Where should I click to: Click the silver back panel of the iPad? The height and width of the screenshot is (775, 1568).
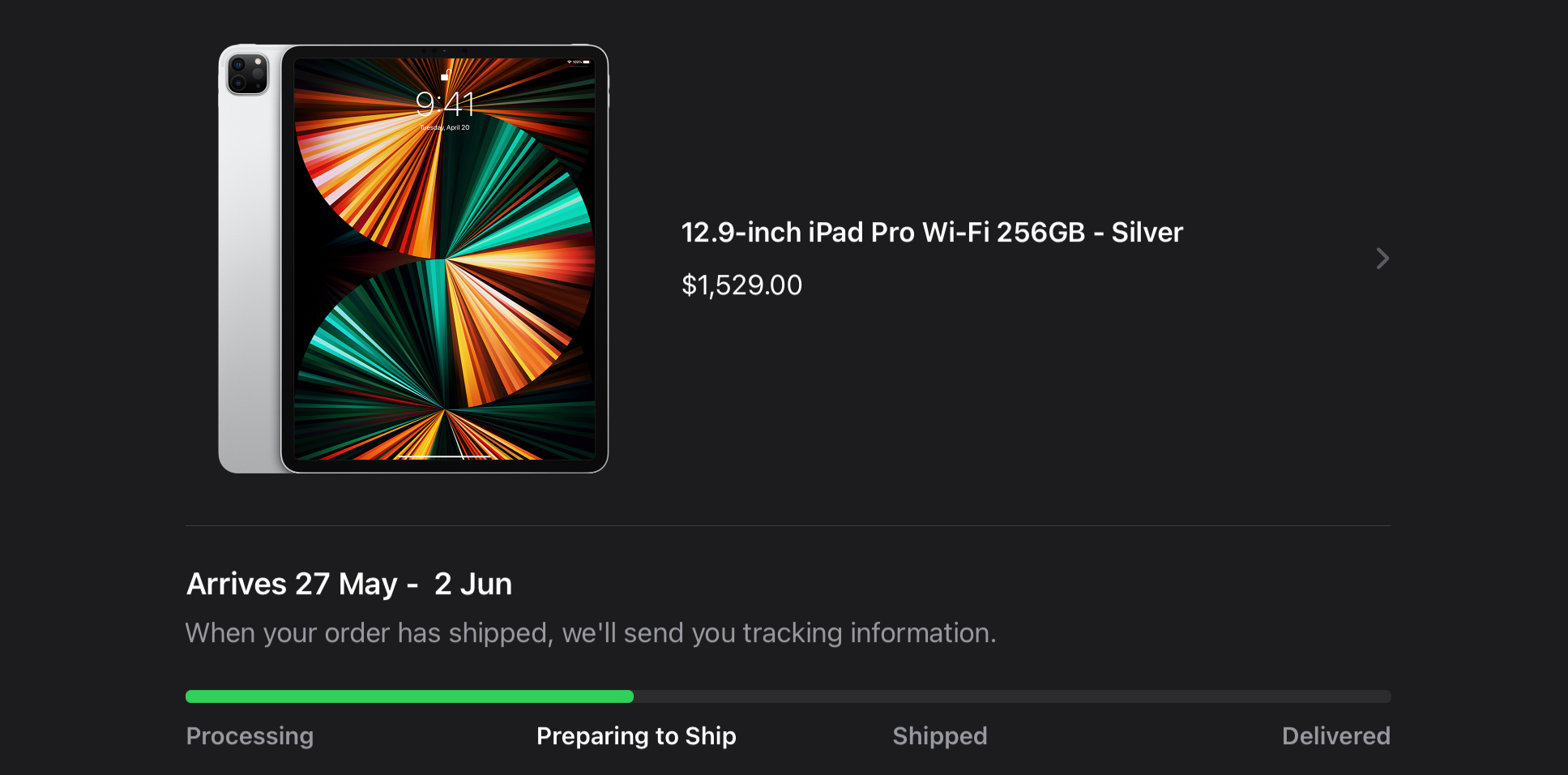[249, 284]
